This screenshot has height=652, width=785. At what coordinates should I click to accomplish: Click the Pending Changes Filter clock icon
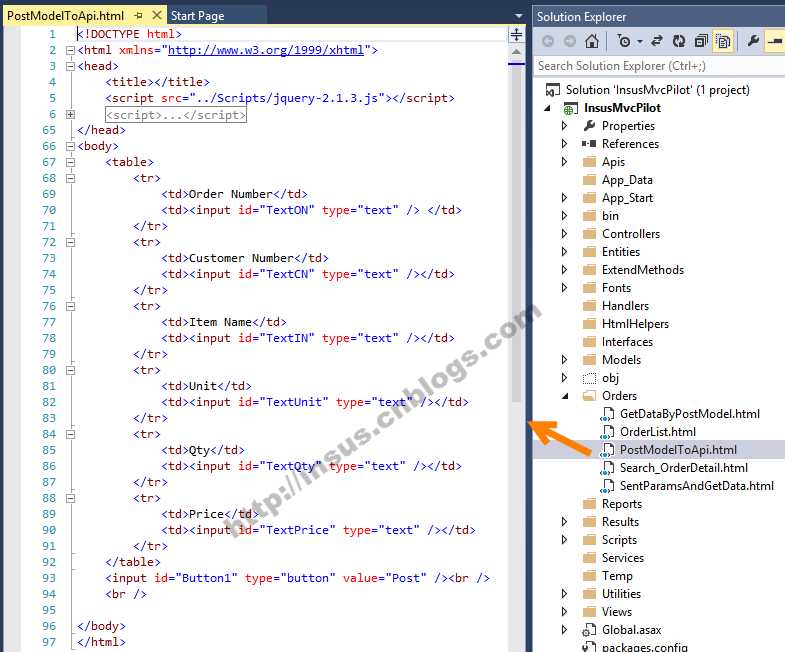click(624, 41)
